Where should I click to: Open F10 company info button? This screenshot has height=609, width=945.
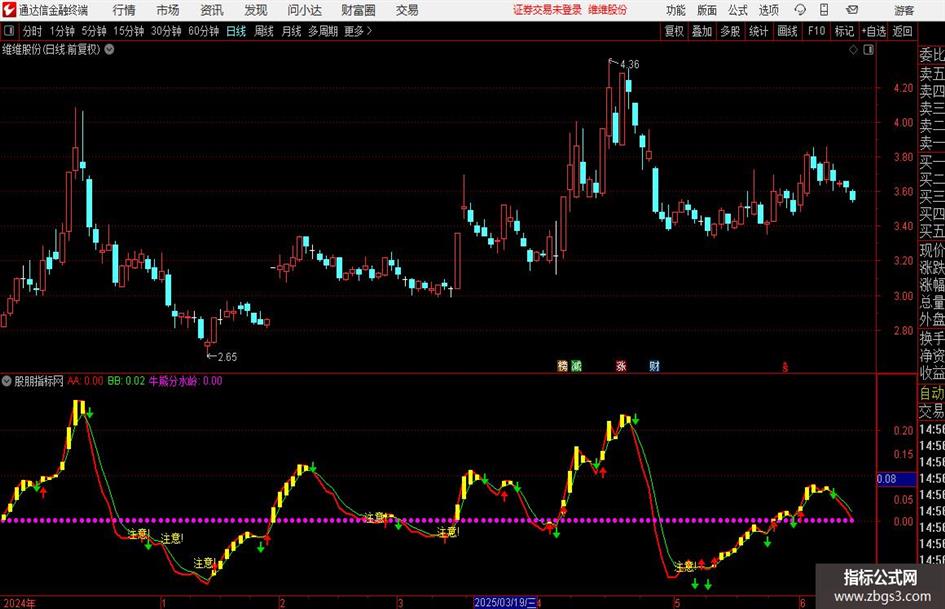coord(816,31)
